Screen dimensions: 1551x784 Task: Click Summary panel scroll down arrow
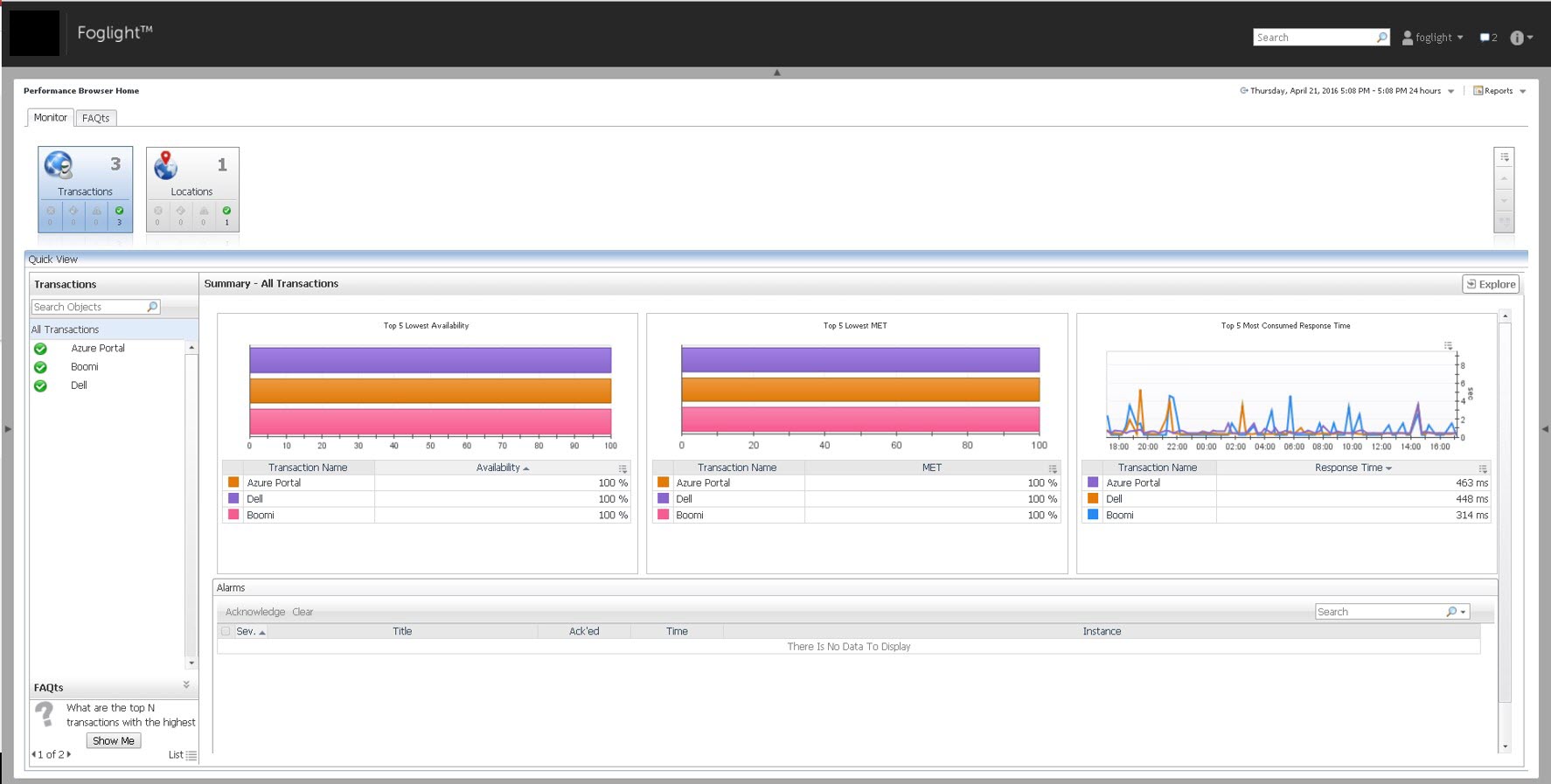coord(1505,746)
